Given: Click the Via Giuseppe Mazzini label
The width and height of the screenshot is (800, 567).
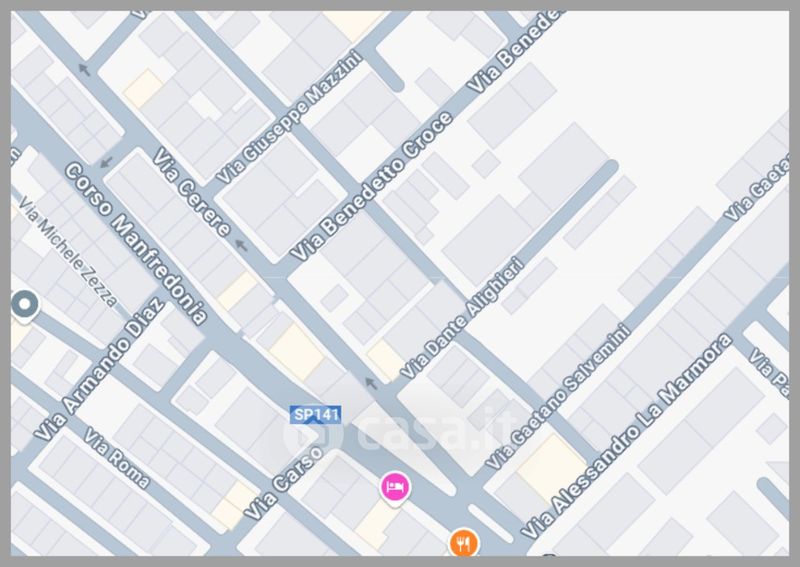Looking at the screenshot, I should 289,116.
